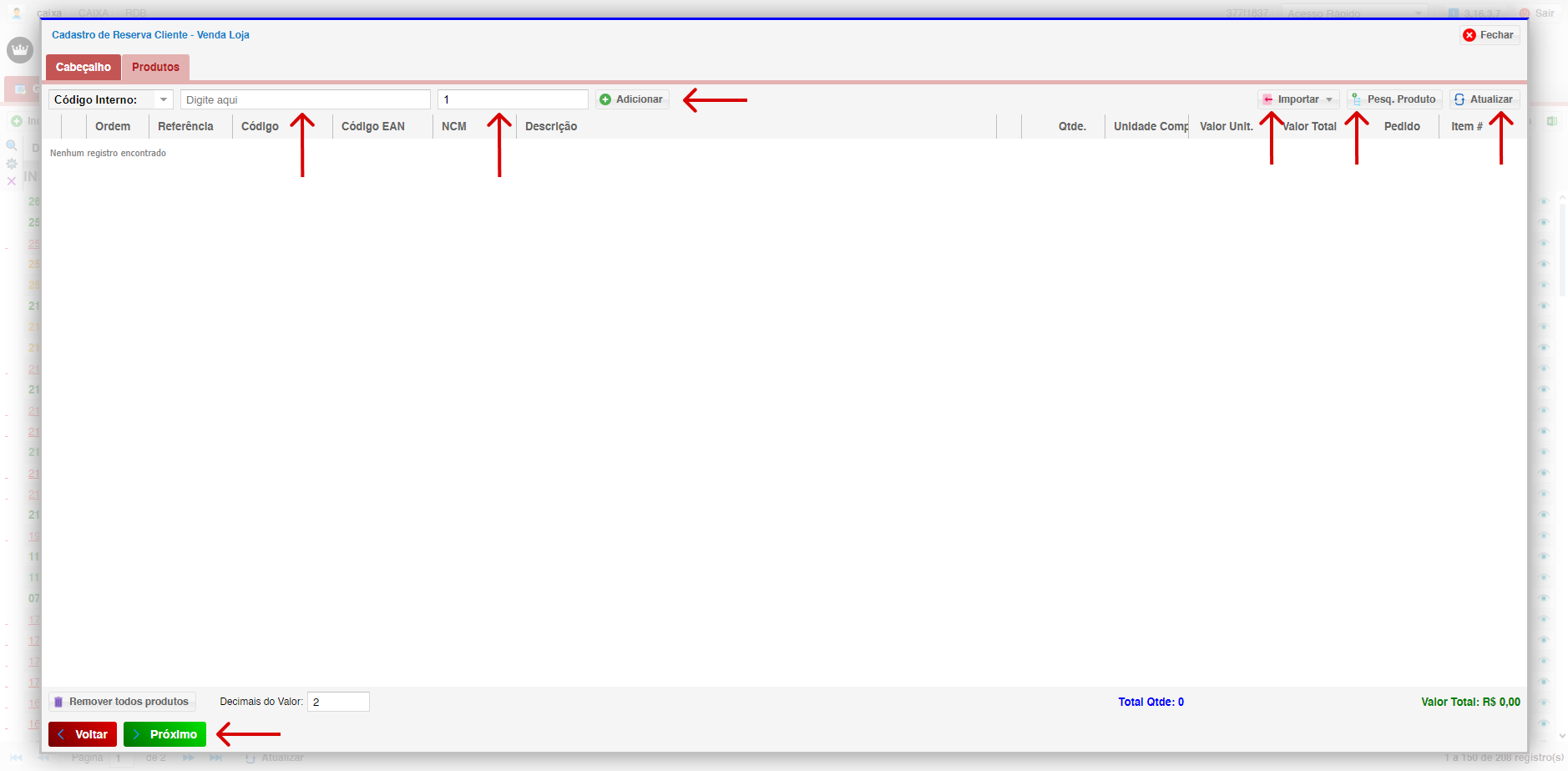Click the Atualizar refresh icon
The width and height of the screenshot is (1568, 771).
(1459, 99)
